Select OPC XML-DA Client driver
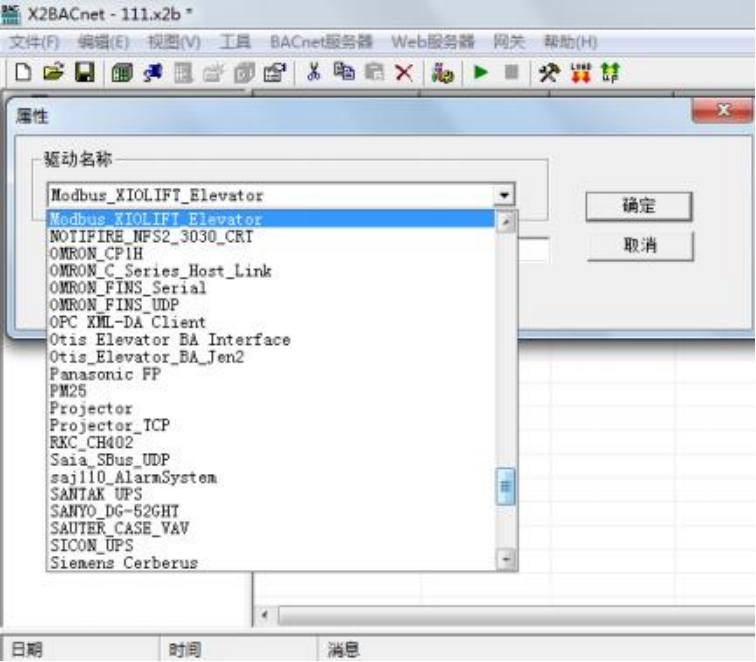The width and height of the screenshot is (756, 662). [x=271, y=322]
